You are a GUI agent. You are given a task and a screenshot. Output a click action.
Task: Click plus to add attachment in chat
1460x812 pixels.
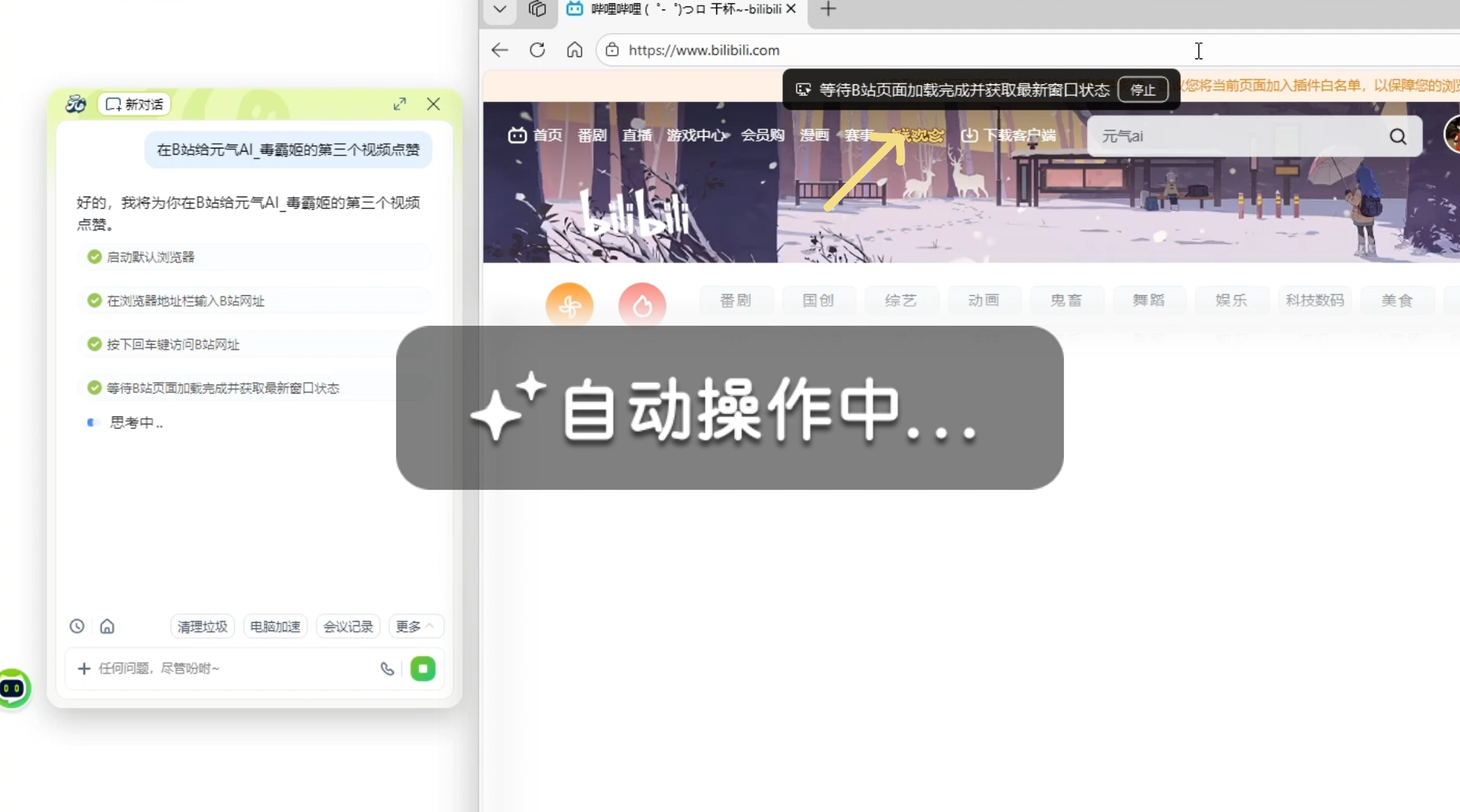(x=84, y=669)
